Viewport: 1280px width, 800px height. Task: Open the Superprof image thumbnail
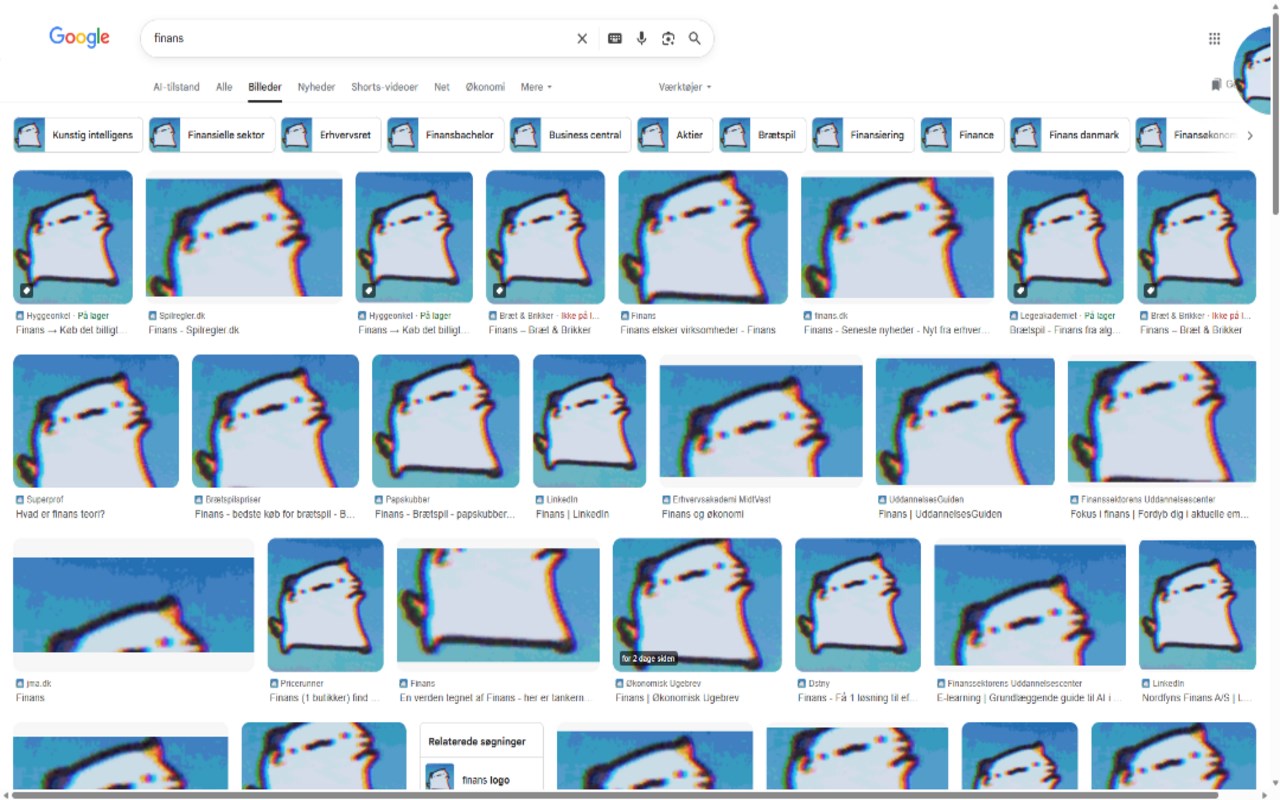click(x=96, y=421)
